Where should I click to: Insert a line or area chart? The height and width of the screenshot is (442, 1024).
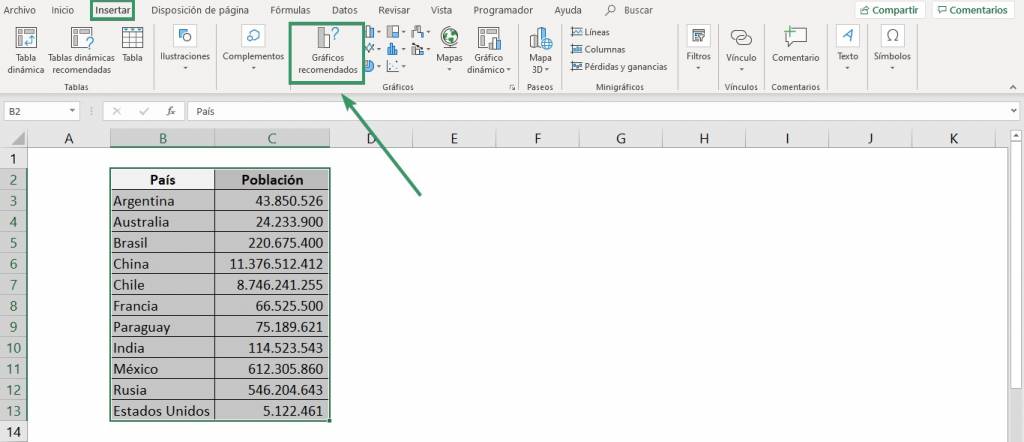tap(372, 48)
